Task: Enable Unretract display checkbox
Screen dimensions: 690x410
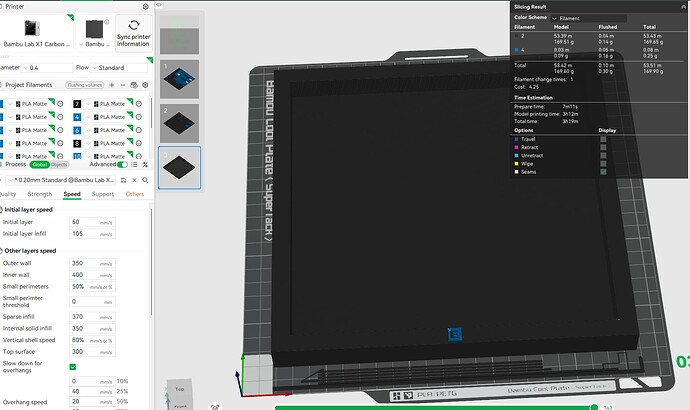Action: point(603,156)
